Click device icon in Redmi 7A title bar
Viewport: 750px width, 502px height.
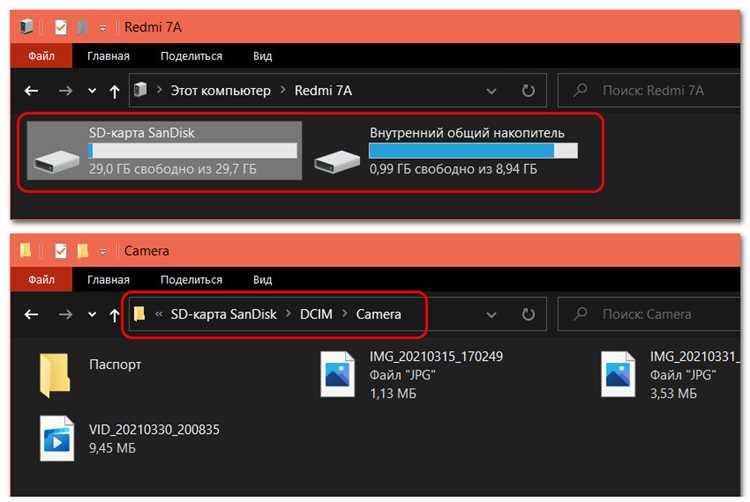click(26, 27)
